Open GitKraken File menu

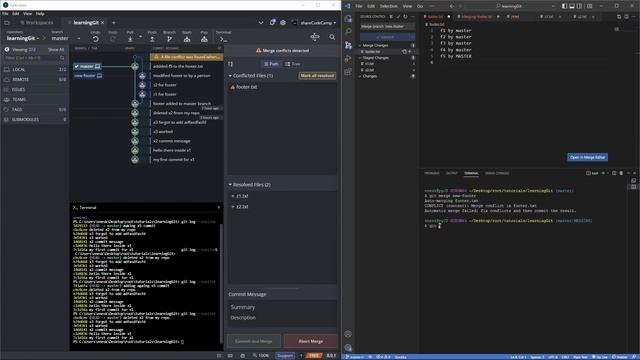pos(5,13)
